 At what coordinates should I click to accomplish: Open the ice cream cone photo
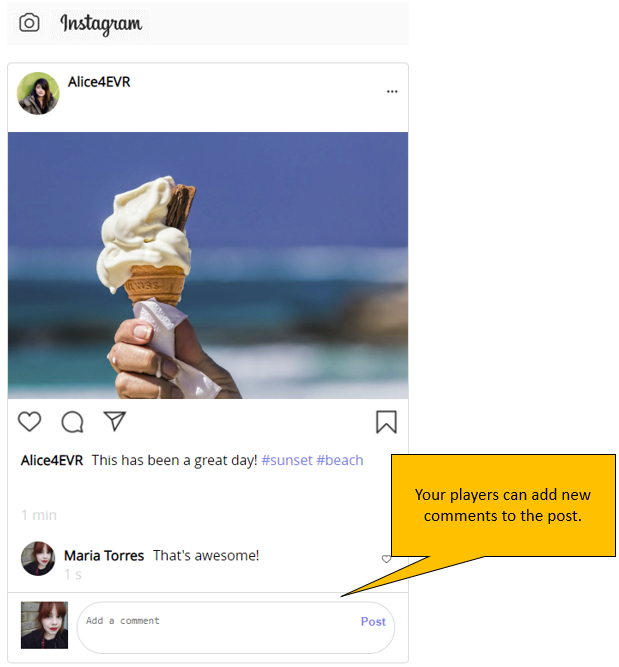(208, 265)
